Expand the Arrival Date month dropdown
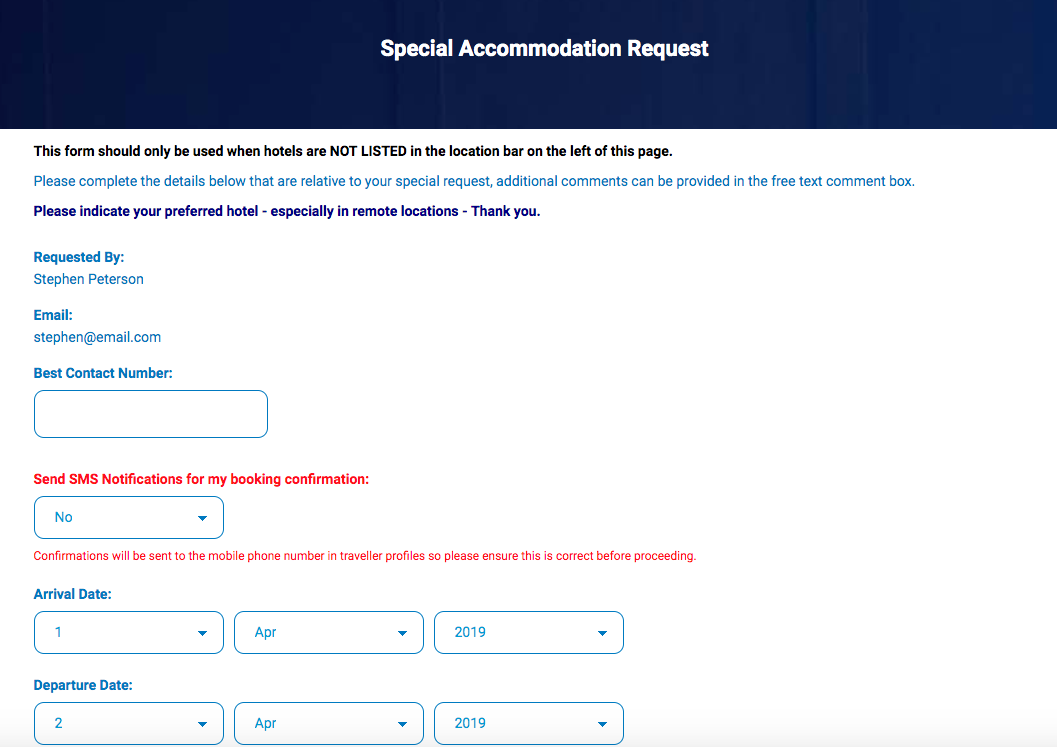The height and width of the screenshot is (747, 1057). click(x=329, y=632)
